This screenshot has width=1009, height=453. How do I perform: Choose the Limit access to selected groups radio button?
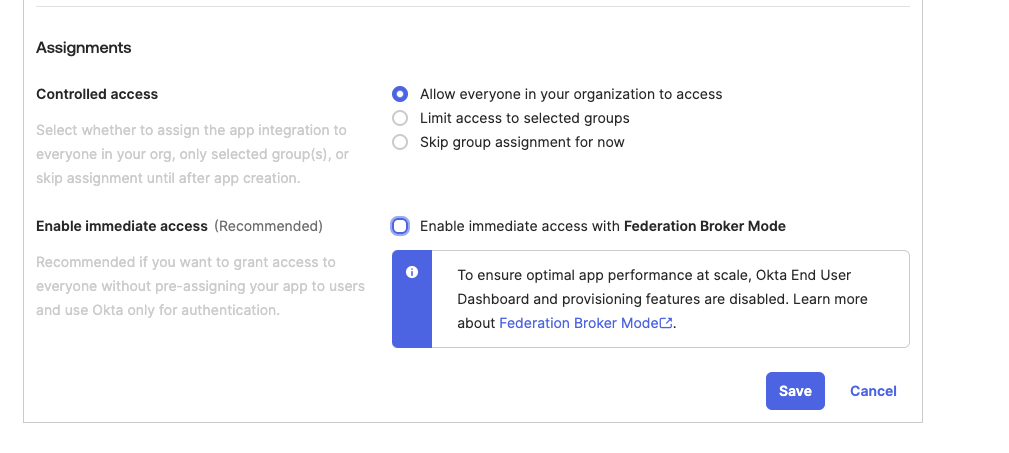[x=400, y=118]
